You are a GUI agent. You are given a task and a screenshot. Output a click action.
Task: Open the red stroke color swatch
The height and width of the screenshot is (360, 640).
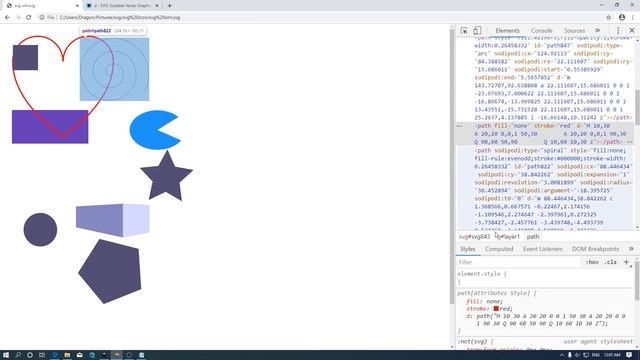[496, 309]
